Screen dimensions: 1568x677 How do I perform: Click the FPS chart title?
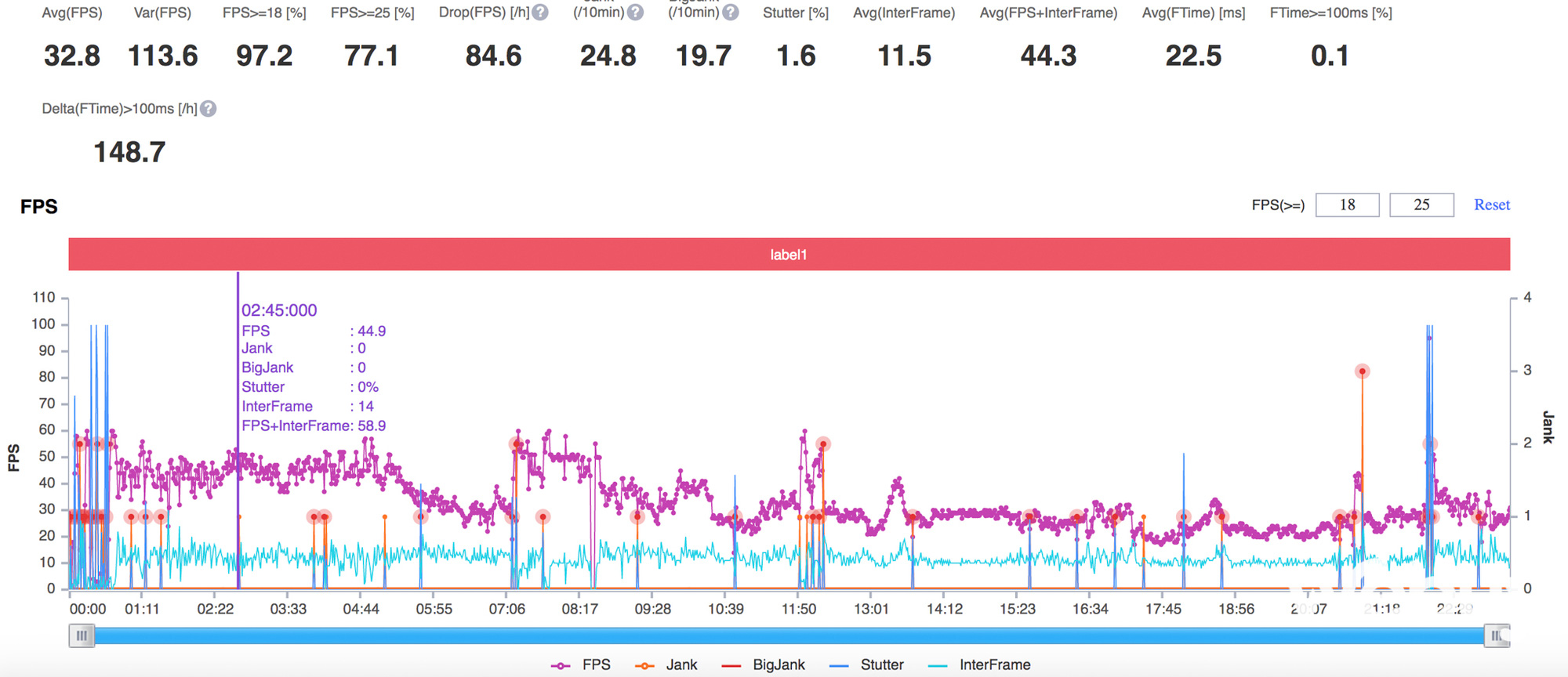pos(39,207)
